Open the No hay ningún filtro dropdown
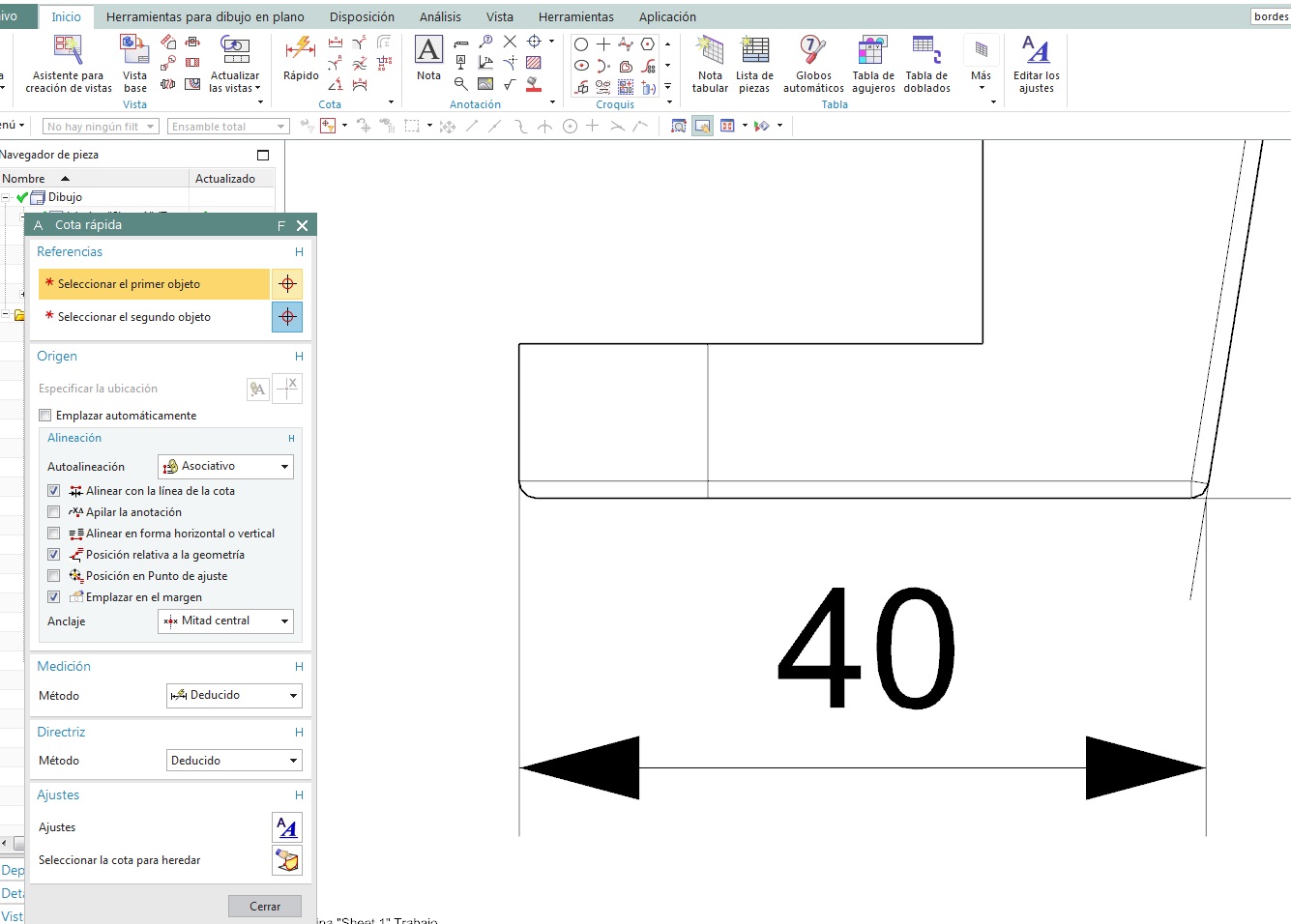 (101, 127)
